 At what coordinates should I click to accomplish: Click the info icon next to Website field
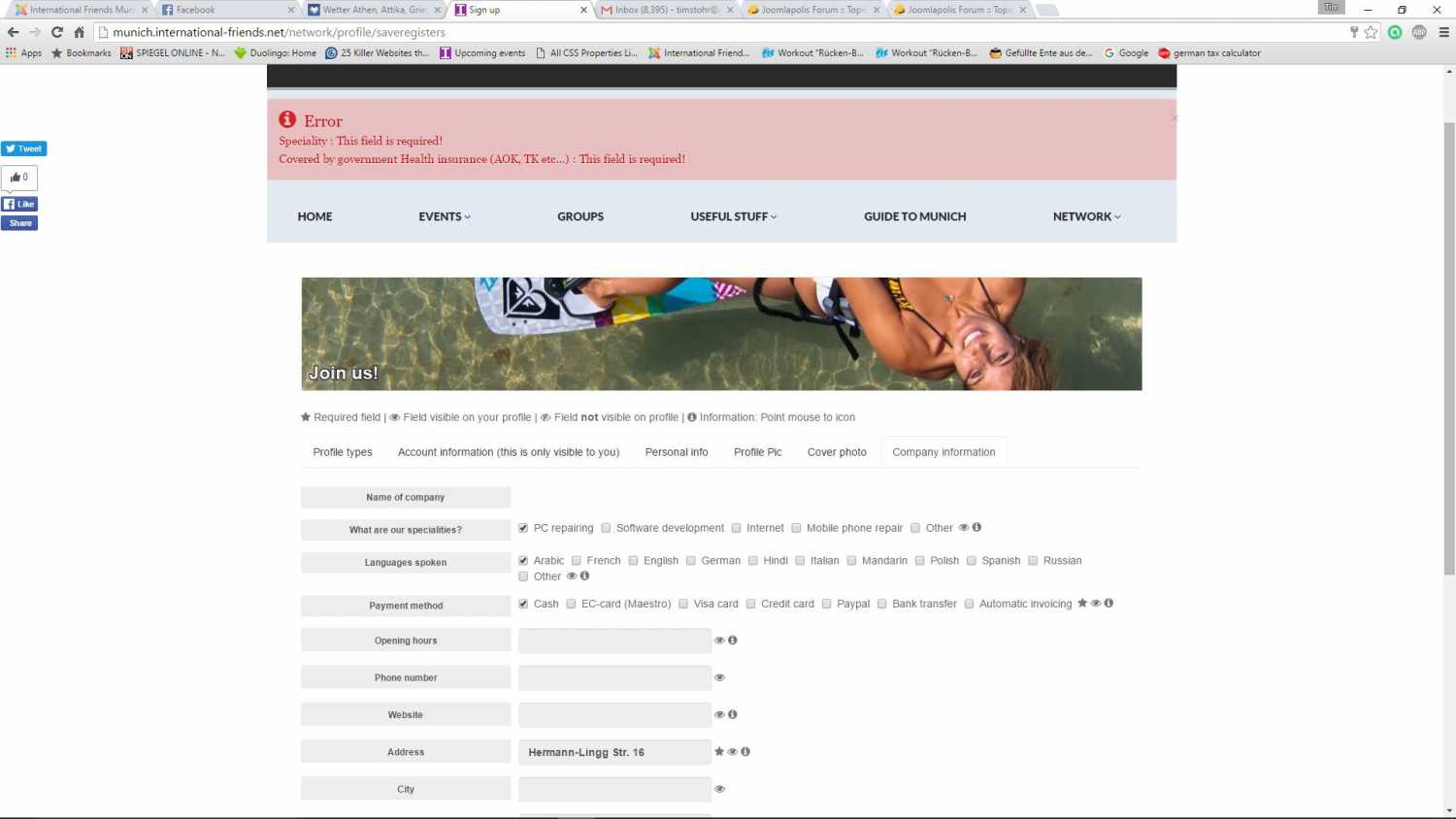(x=733, y=714)
